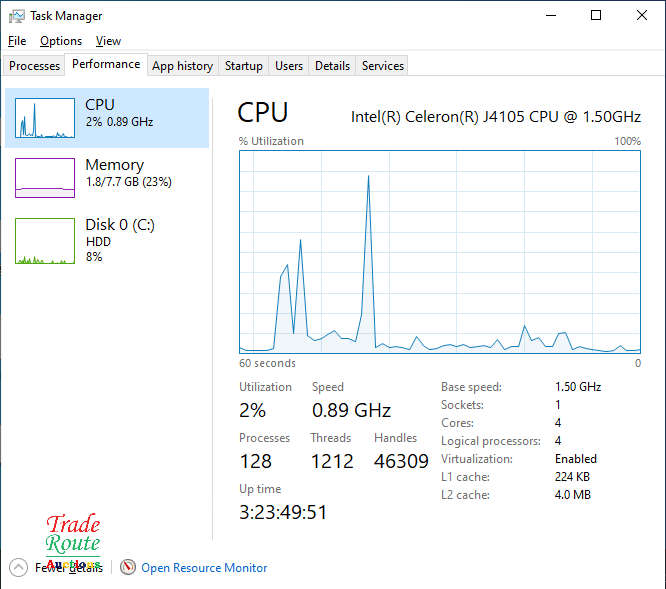Screen dimensions: 666x589
Task: Select the Memory usage graph thumbnail
Action: tap(45, 178)
